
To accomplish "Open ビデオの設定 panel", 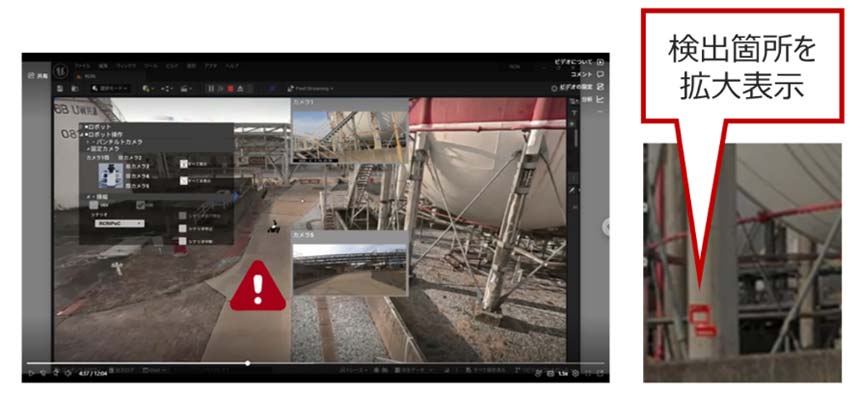I will point(581,87).
